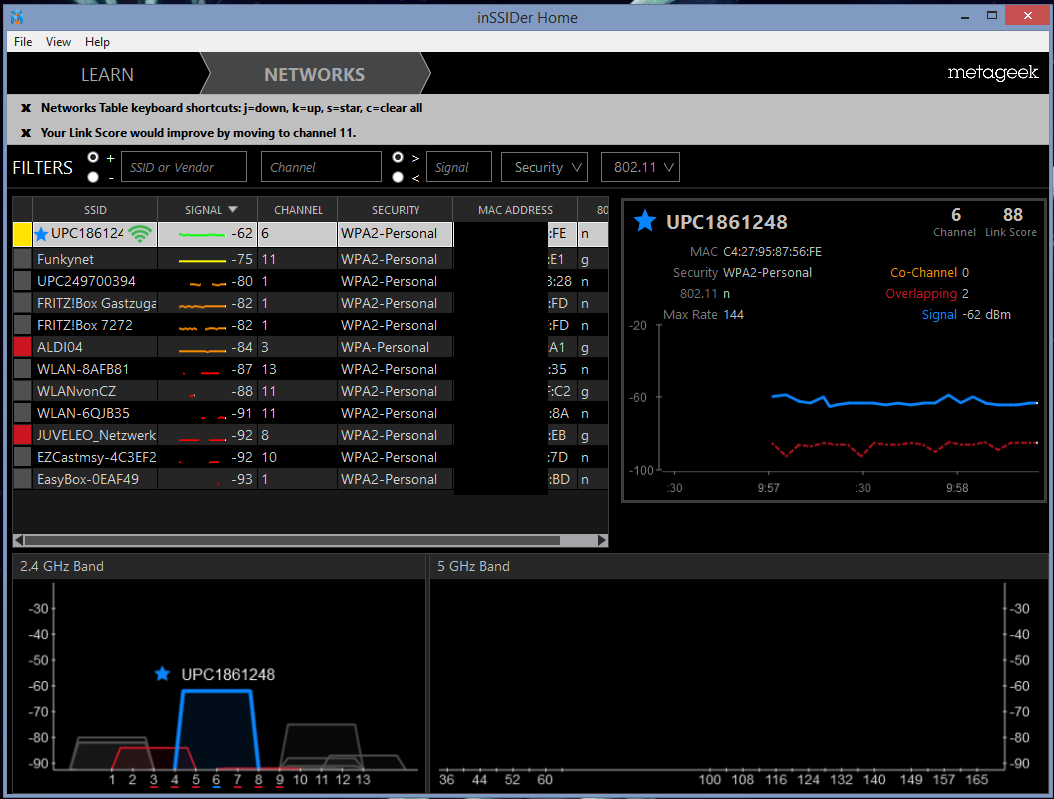Click the star in 2.4 GHz Band graph

click(x=162, y=673)
